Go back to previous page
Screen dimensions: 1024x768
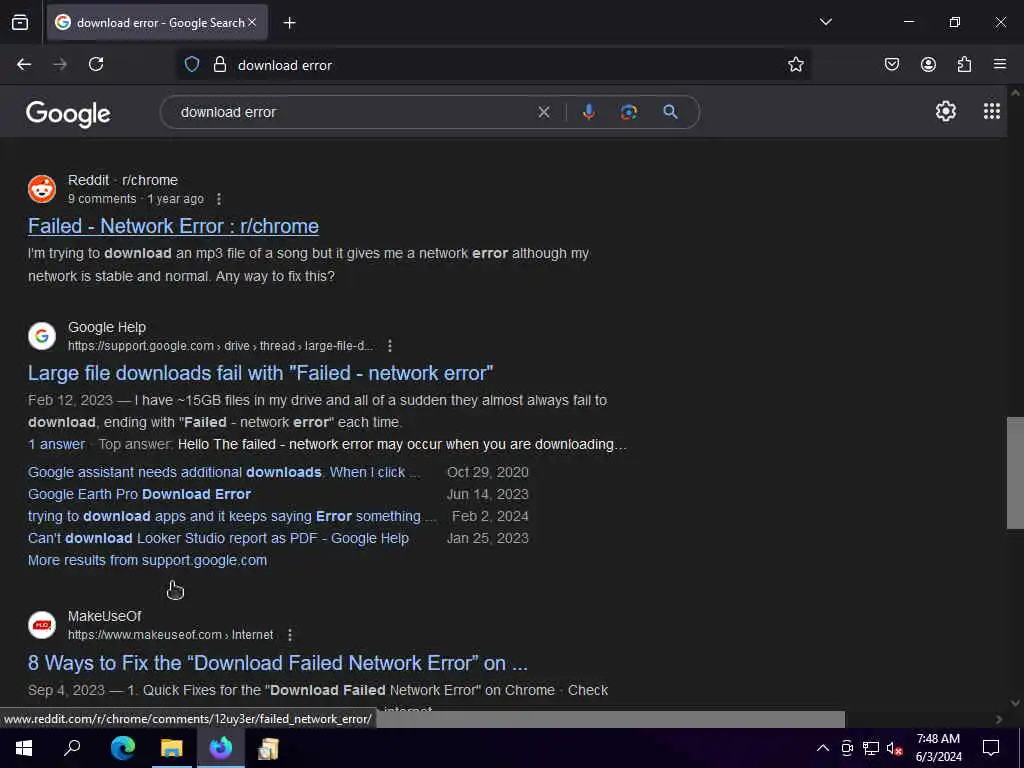(24, 64)
